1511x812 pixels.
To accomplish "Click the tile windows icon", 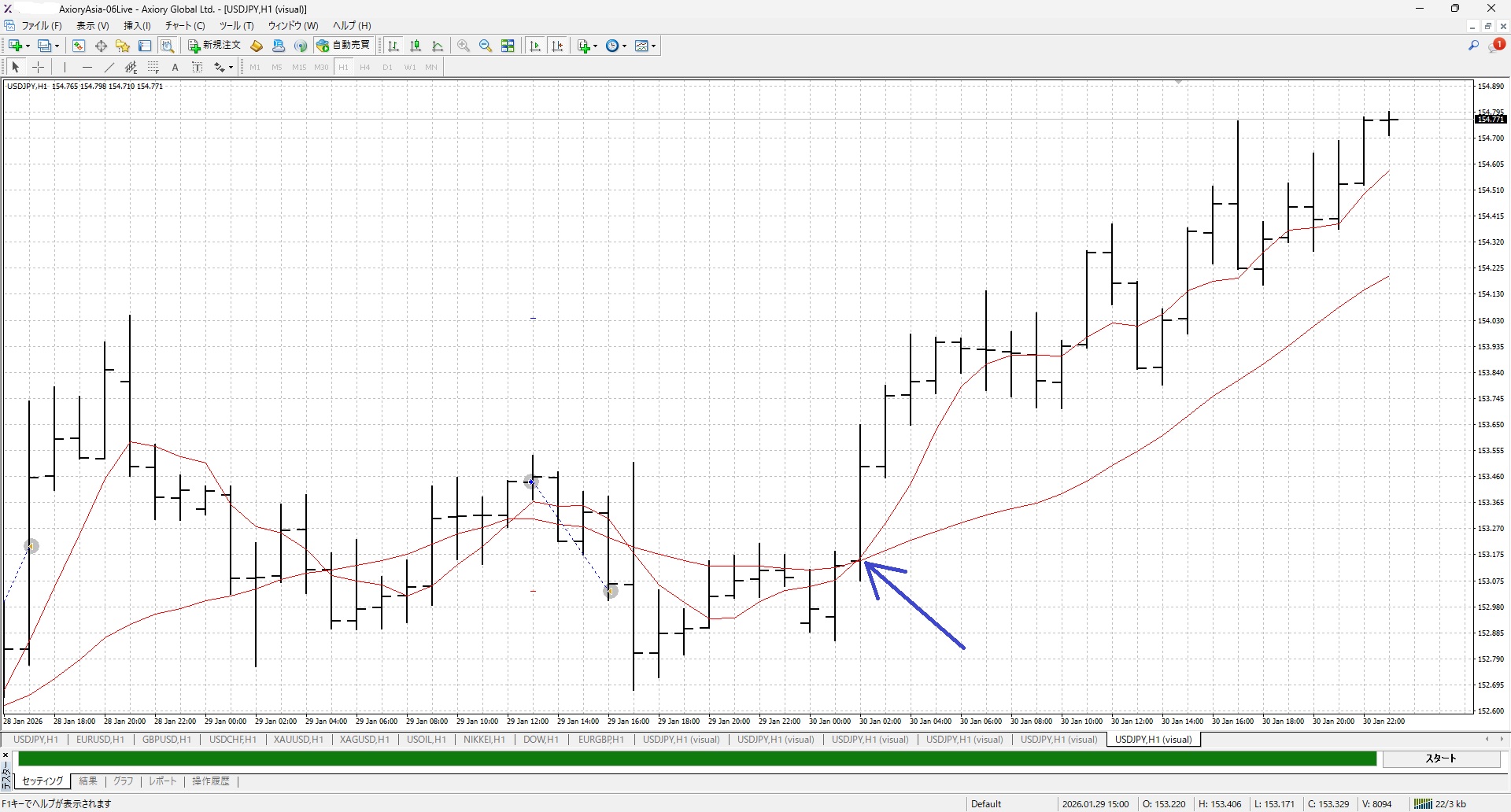I will pyautogui.click(x=508, y=46).
